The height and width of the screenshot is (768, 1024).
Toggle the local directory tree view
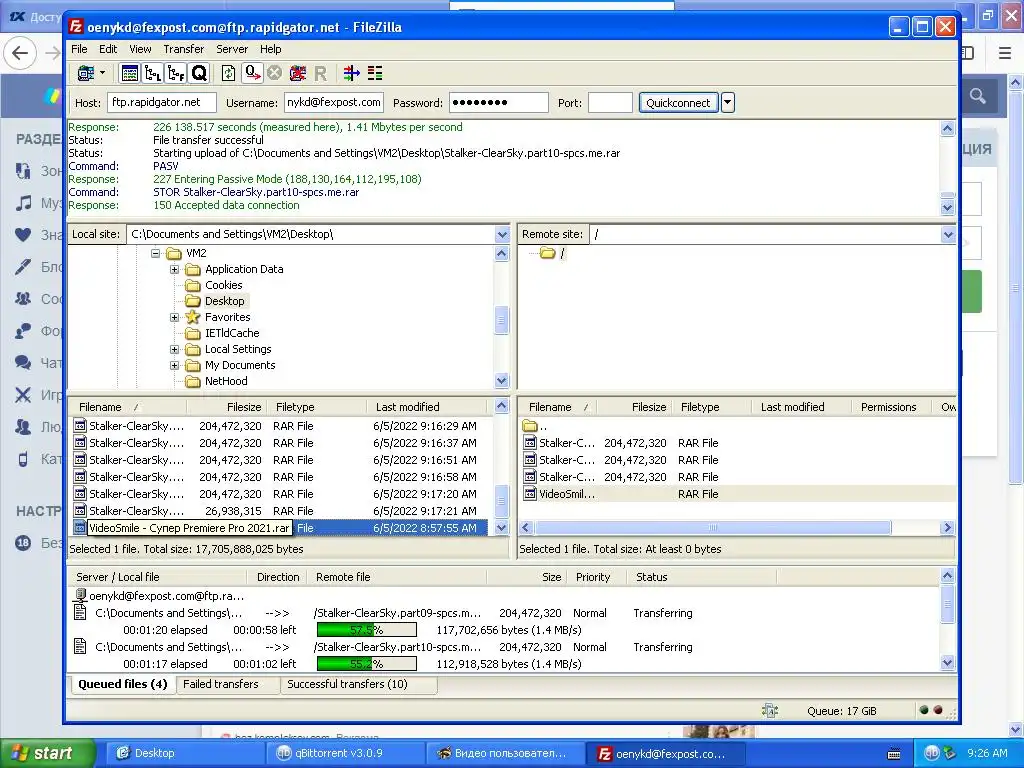tap(153, 73)
